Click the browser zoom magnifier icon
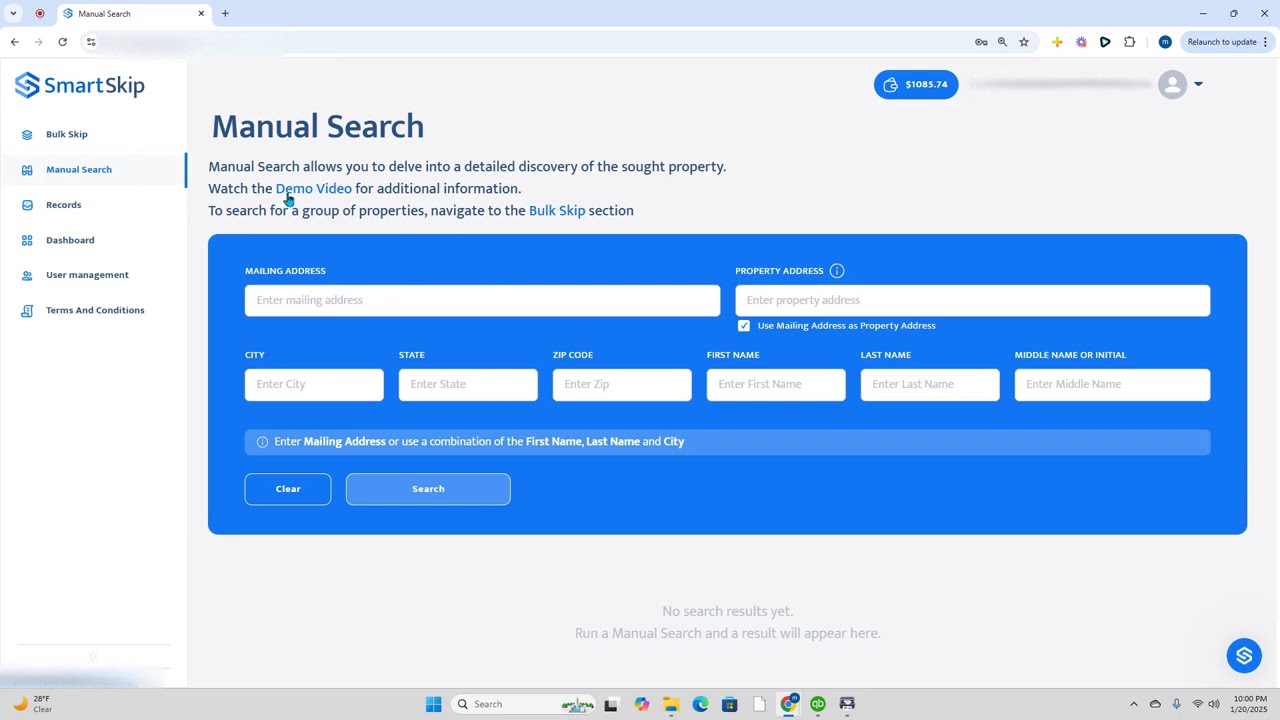 1002,42
